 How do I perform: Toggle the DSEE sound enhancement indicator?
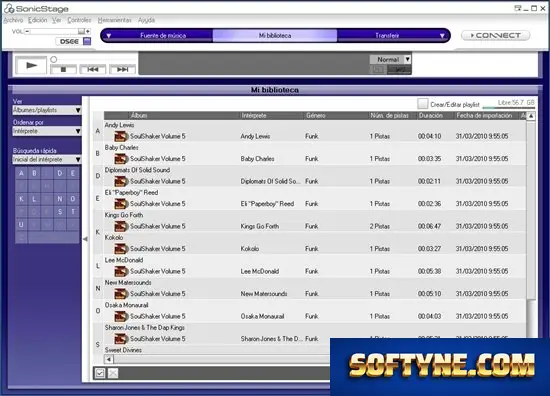click(x=87, y=41)
